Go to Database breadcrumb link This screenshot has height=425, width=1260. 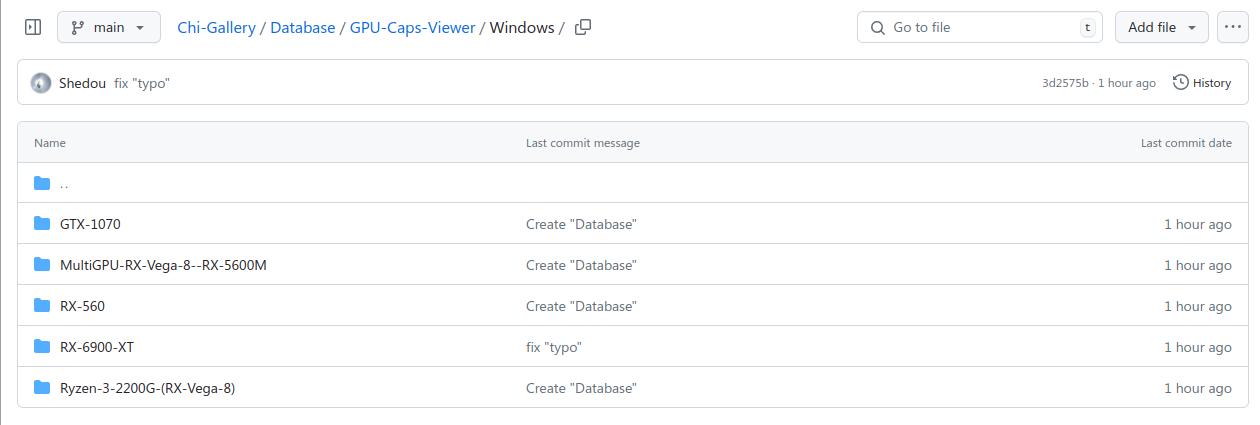pos(302,27)
